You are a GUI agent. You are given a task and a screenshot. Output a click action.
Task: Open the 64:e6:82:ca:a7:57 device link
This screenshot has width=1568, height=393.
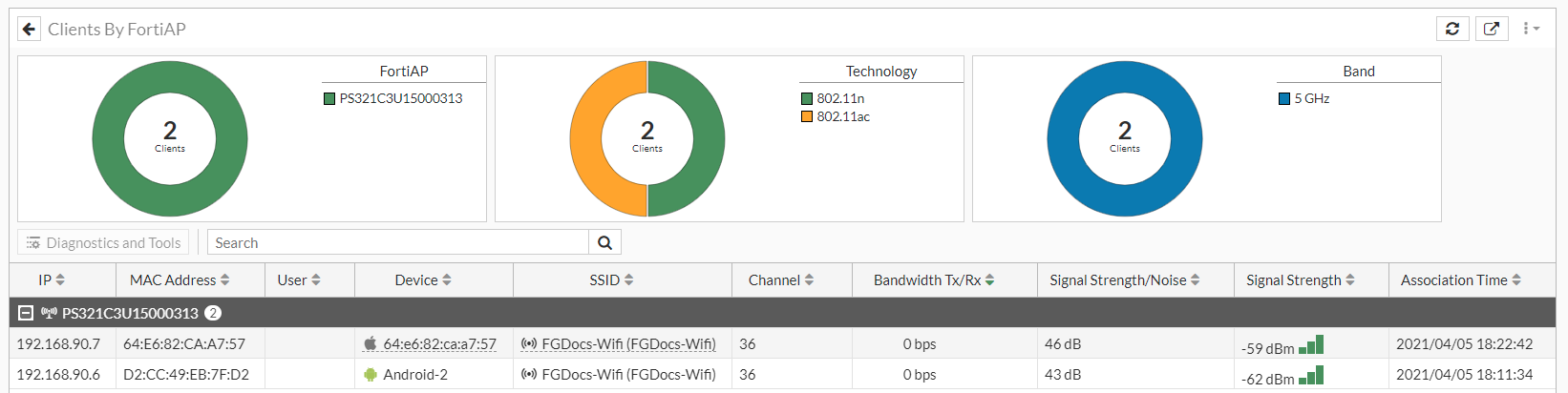(x=439, y=344)
